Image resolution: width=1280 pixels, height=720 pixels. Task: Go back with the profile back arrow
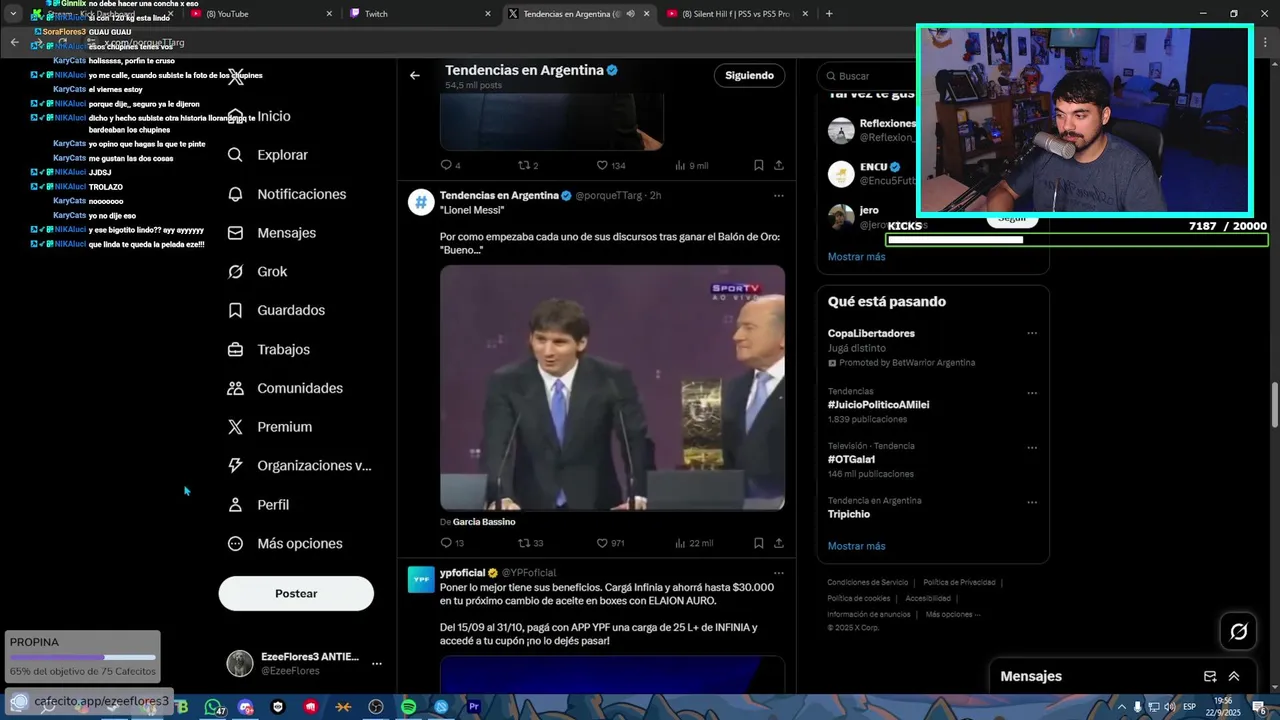point(415,76)
